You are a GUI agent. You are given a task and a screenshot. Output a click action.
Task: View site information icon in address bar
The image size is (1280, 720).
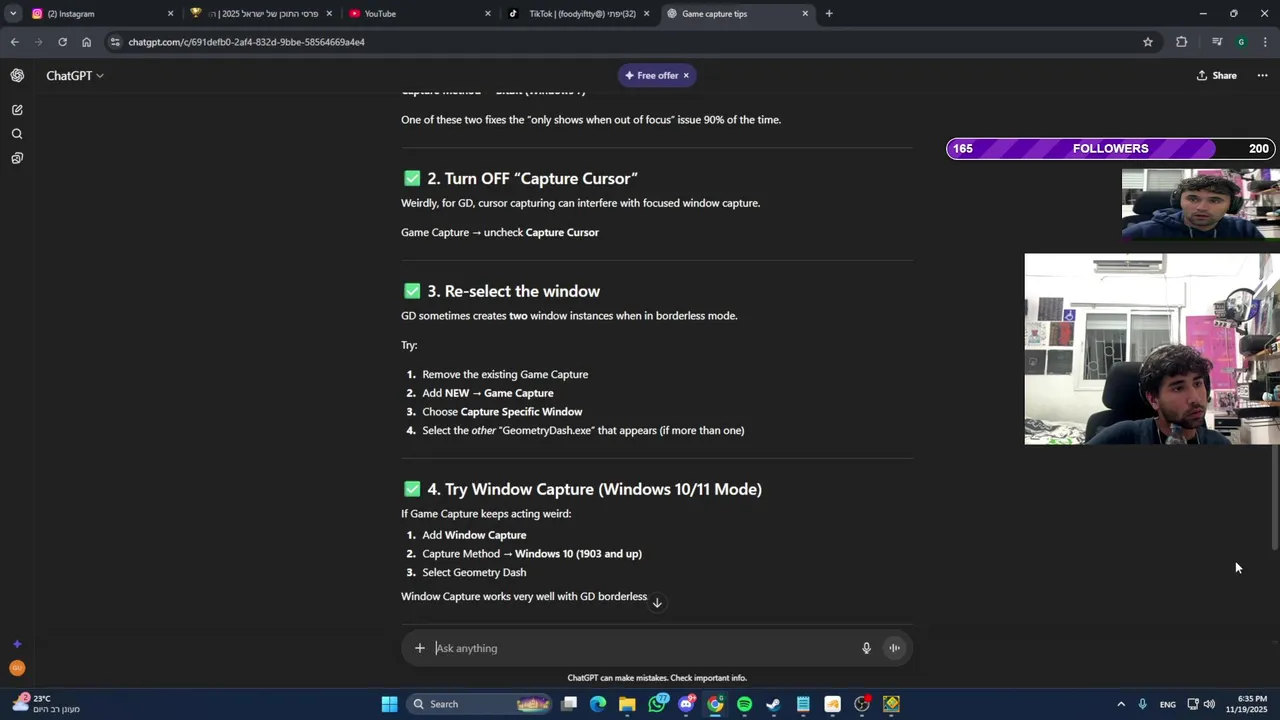116,42
